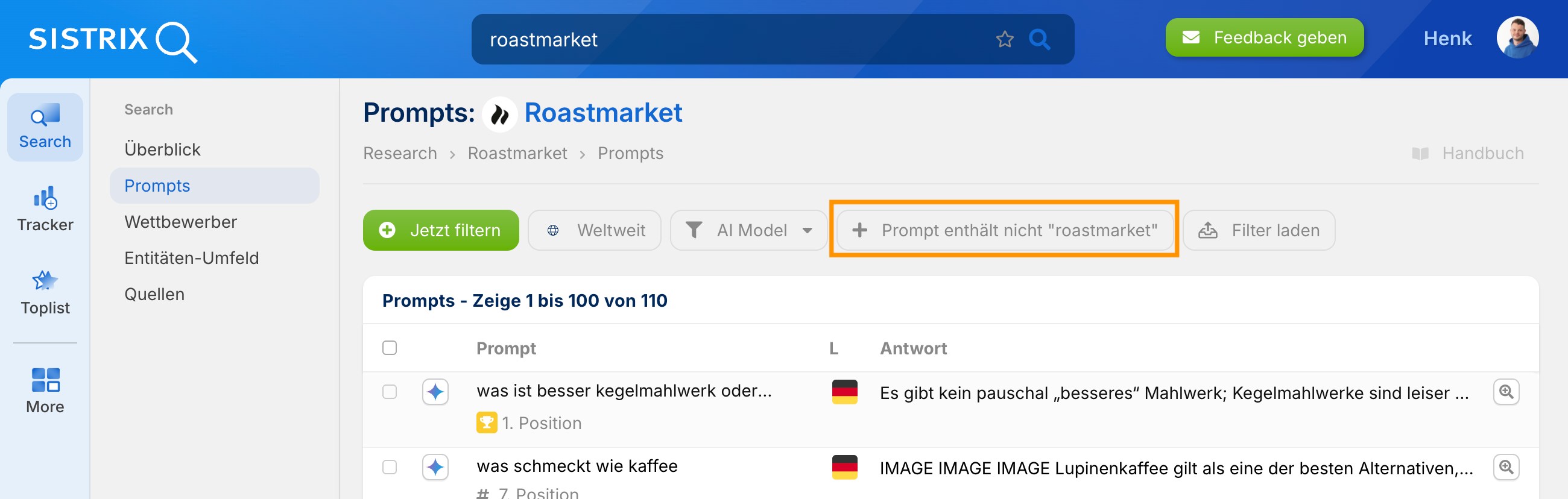Click the star favorite icon in search bar

coord(1004,40)
